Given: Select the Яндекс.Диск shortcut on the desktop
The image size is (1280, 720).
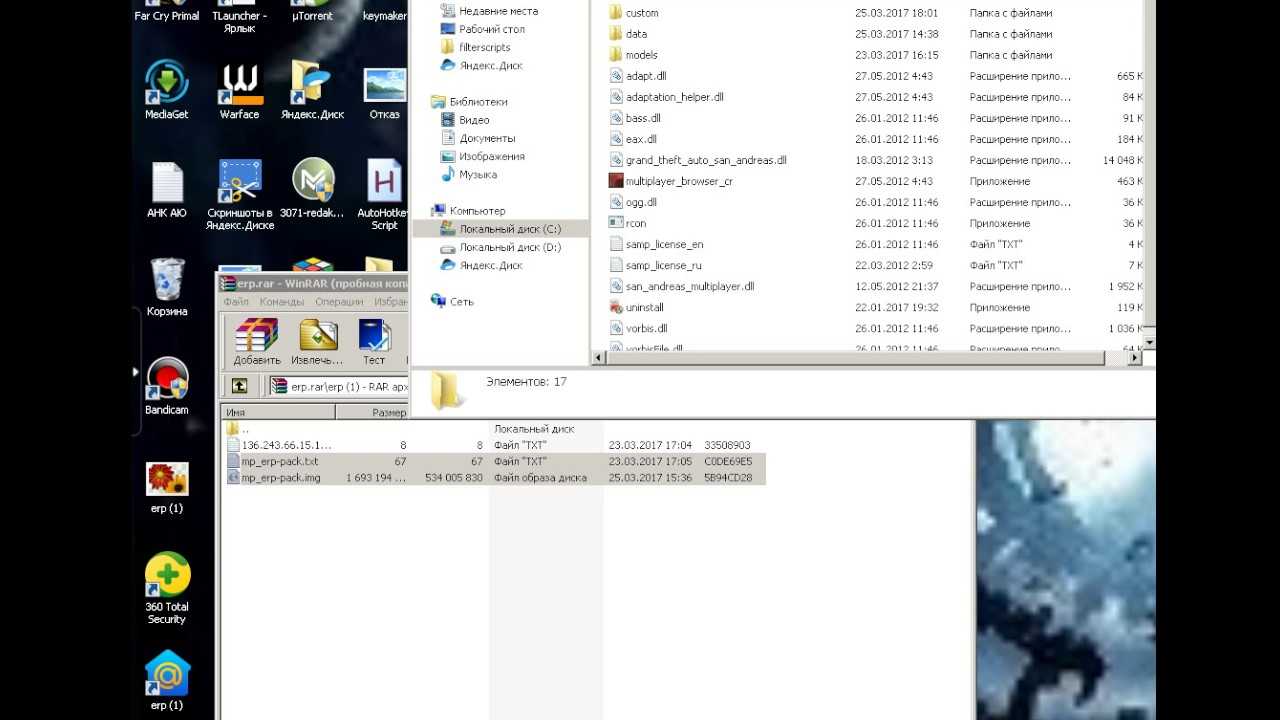Looking at the screenshot, I should point(312,90).
